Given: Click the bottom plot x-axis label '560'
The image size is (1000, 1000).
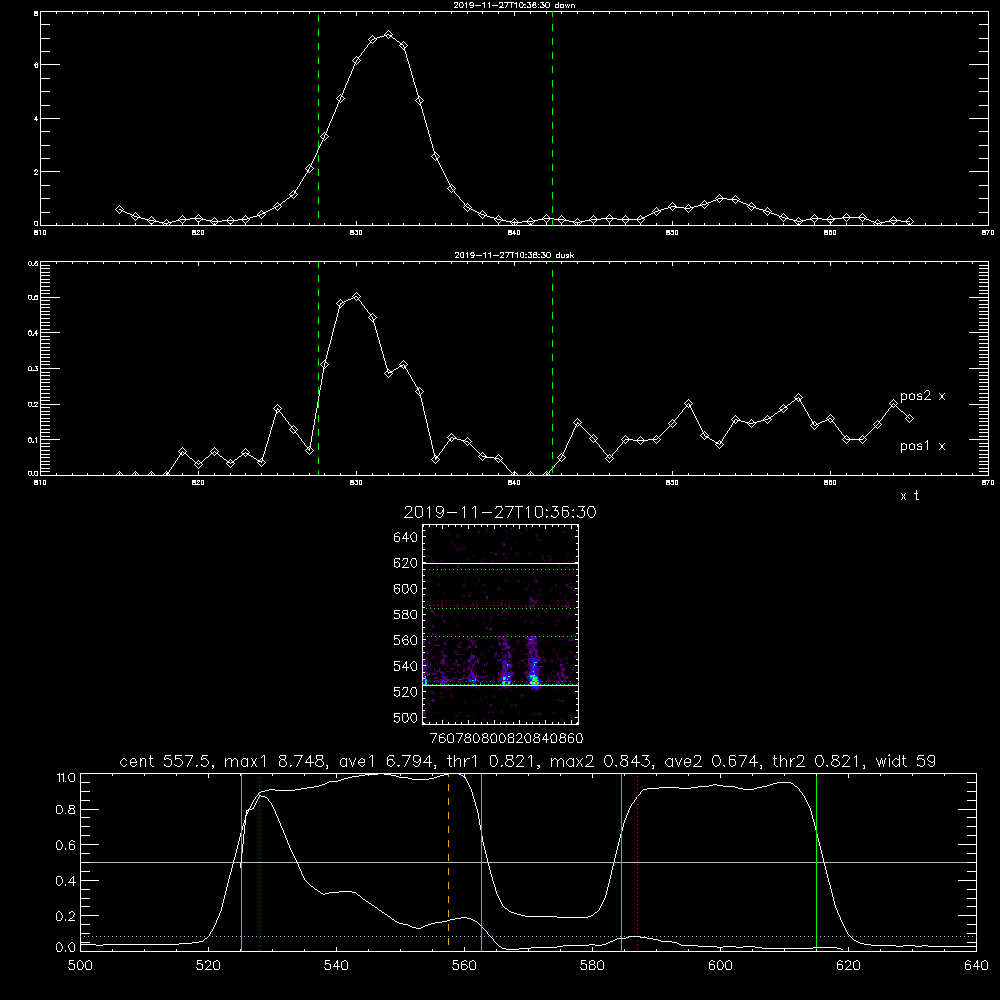Looking at the screenshot, I should click(x=464, y=966).
